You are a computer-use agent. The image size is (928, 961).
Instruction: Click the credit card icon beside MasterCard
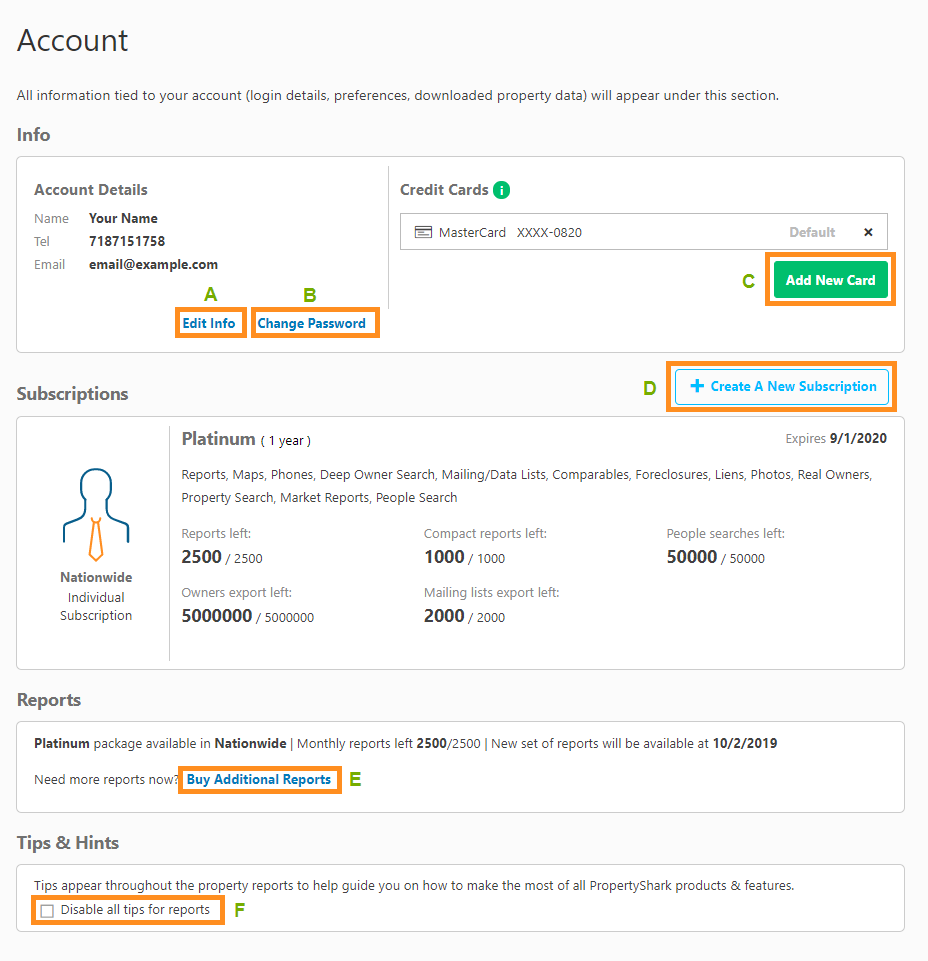[423, 232]
